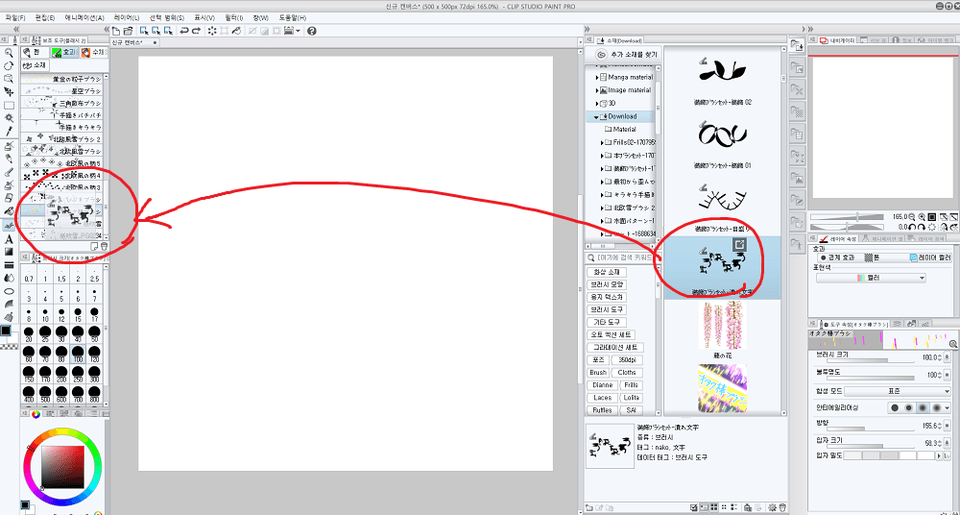Select the first anti-aliasing option circle
This screenshot has width=960, height=515.
[x=895, y=408]
